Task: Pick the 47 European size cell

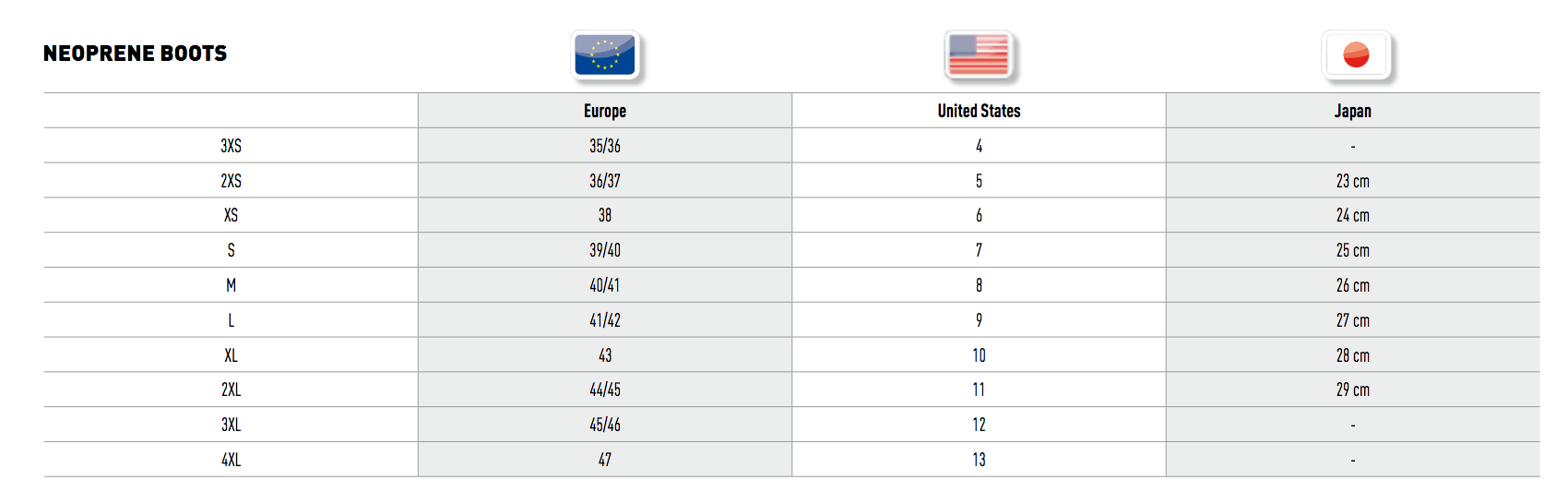Action: [605, 460]
